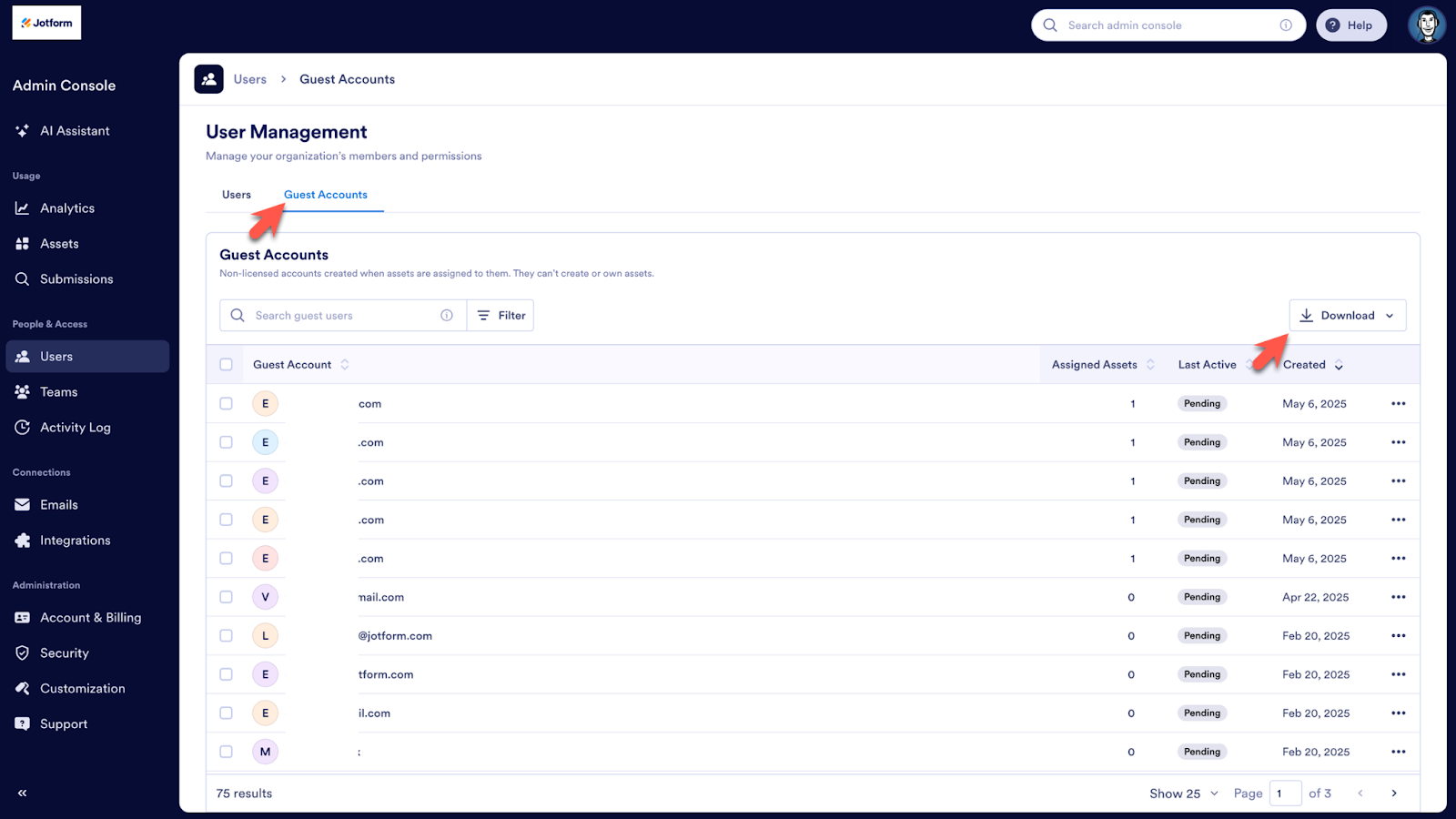Open the Integrations section
The image size is (1456, 819).
75,540
